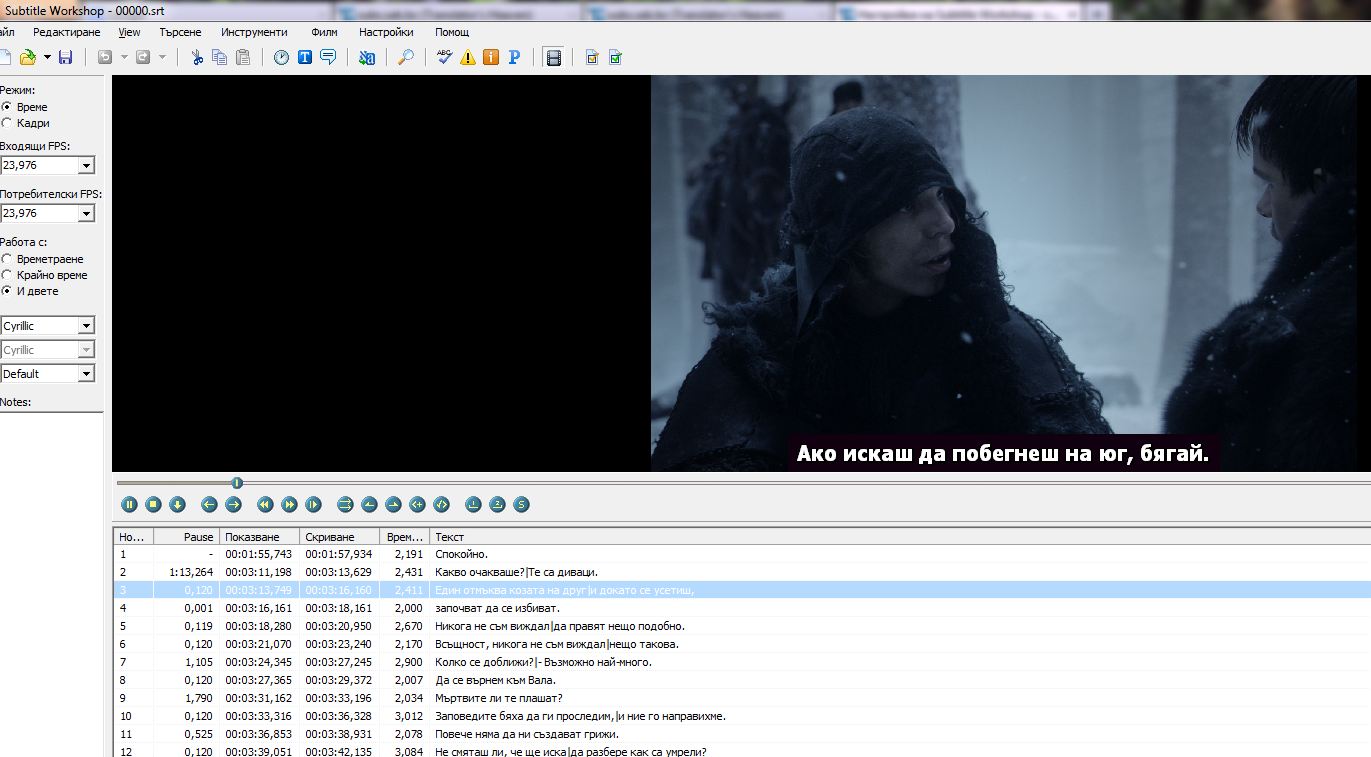
Task: Open the spell check ABC icon
Action: [445, 58]
